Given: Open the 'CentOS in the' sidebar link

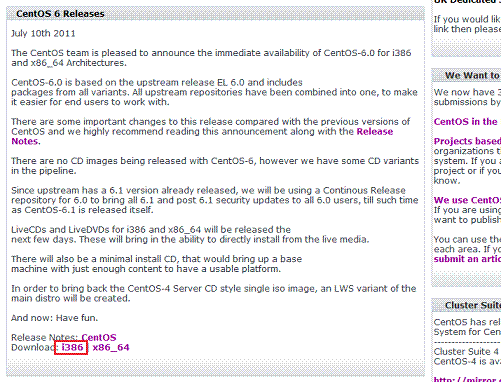Looking at the screenshot, I should pos(465,122).
